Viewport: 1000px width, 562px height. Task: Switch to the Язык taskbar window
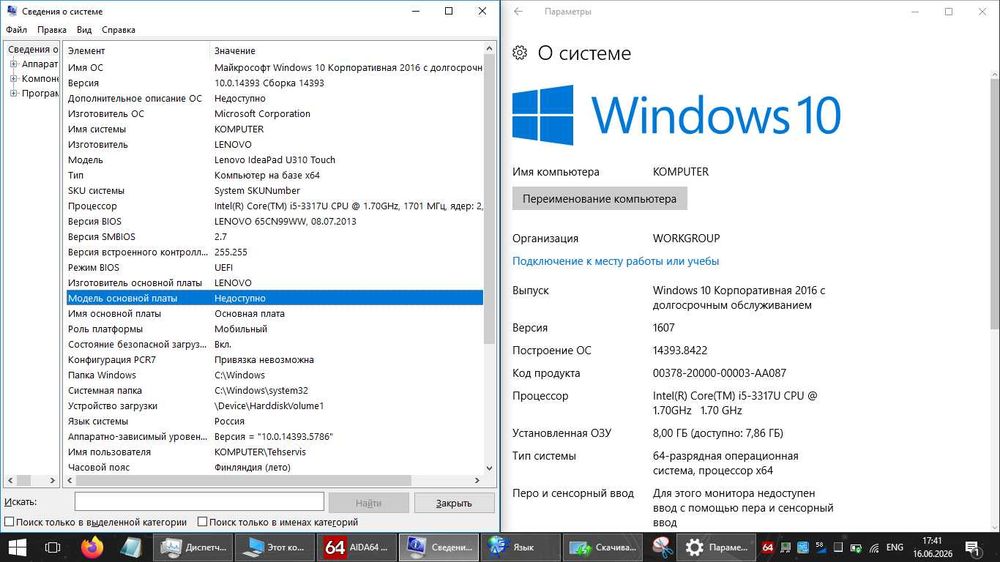pos(520,547)
